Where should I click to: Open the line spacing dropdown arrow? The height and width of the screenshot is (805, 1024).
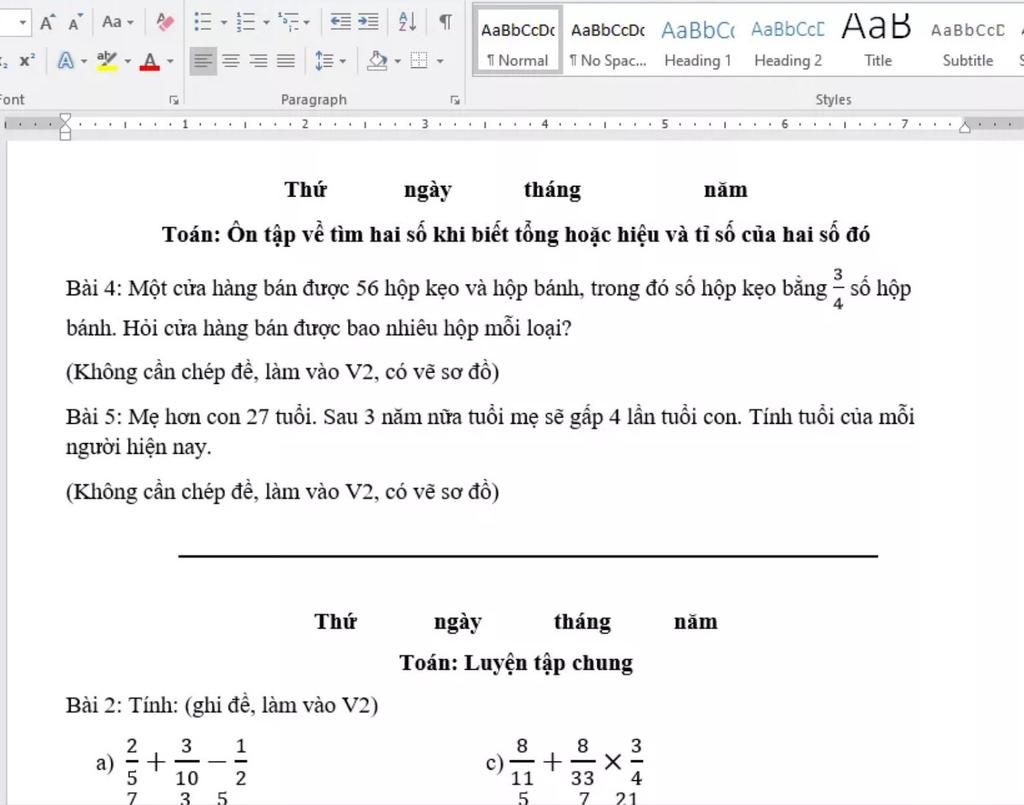343,61
